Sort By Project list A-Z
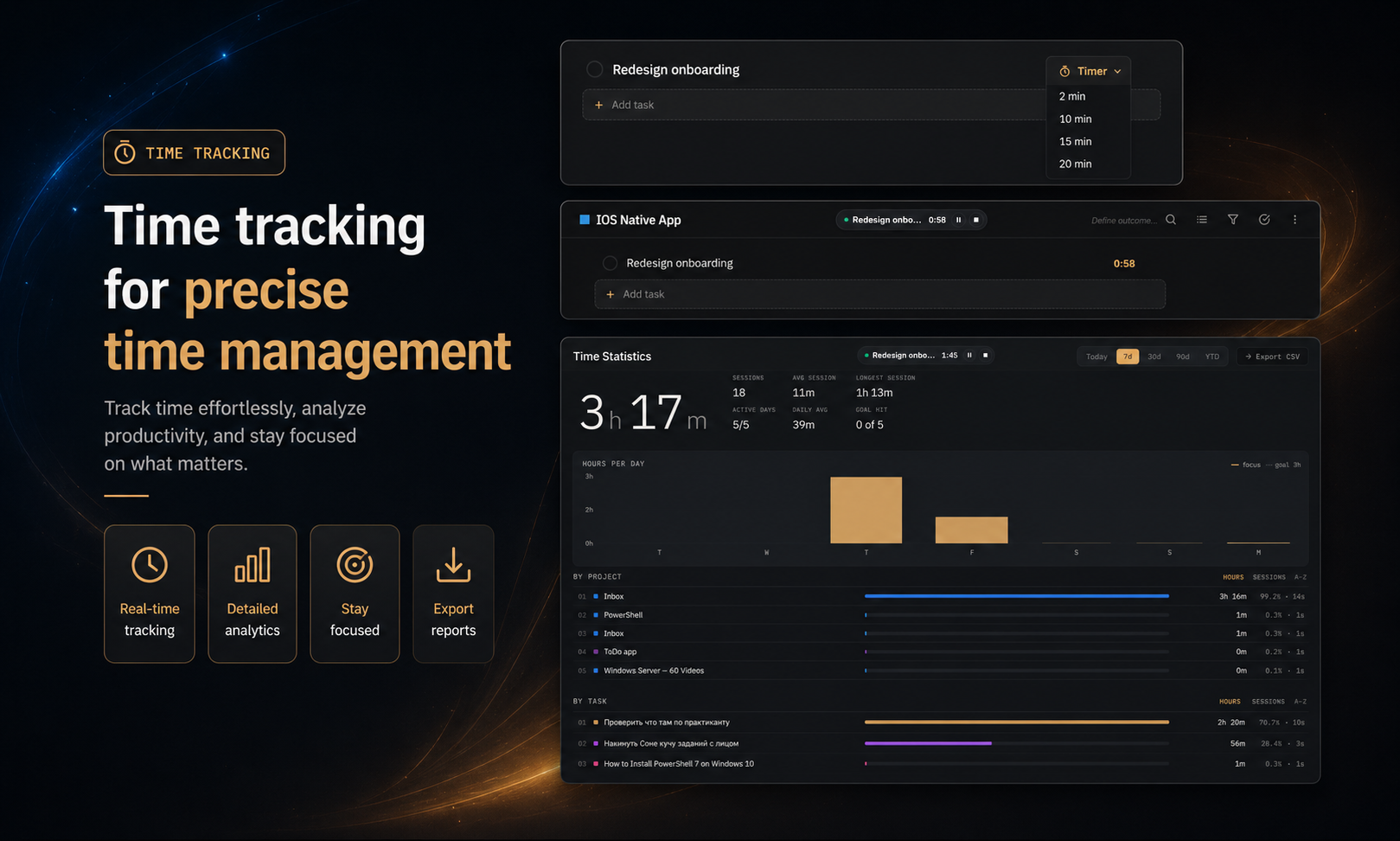This screenshot has width=1400, height=841. (1300, 577)
